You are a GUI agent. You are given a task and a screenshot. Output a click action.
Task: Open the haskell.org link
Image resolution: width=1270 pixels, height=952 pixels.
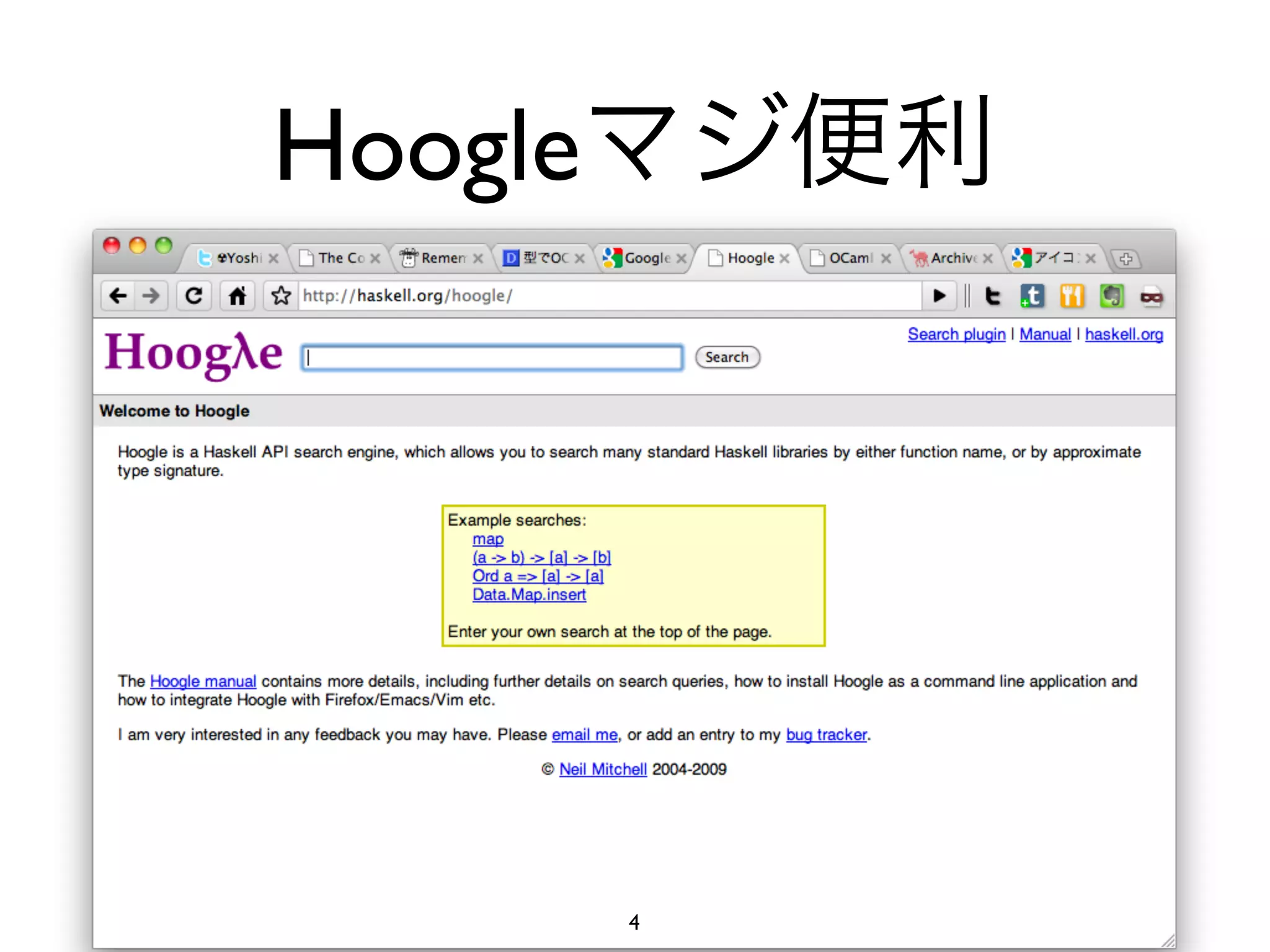pyautogui.click(x=1124, y=334)
